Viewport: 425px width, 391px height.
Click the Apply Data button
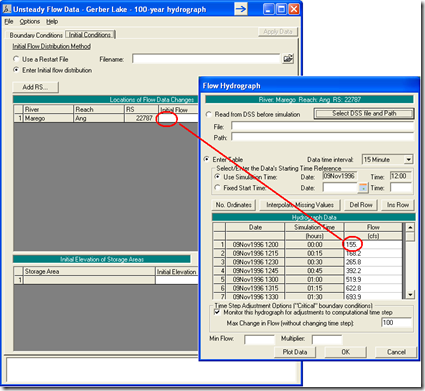tap(278, 32)
